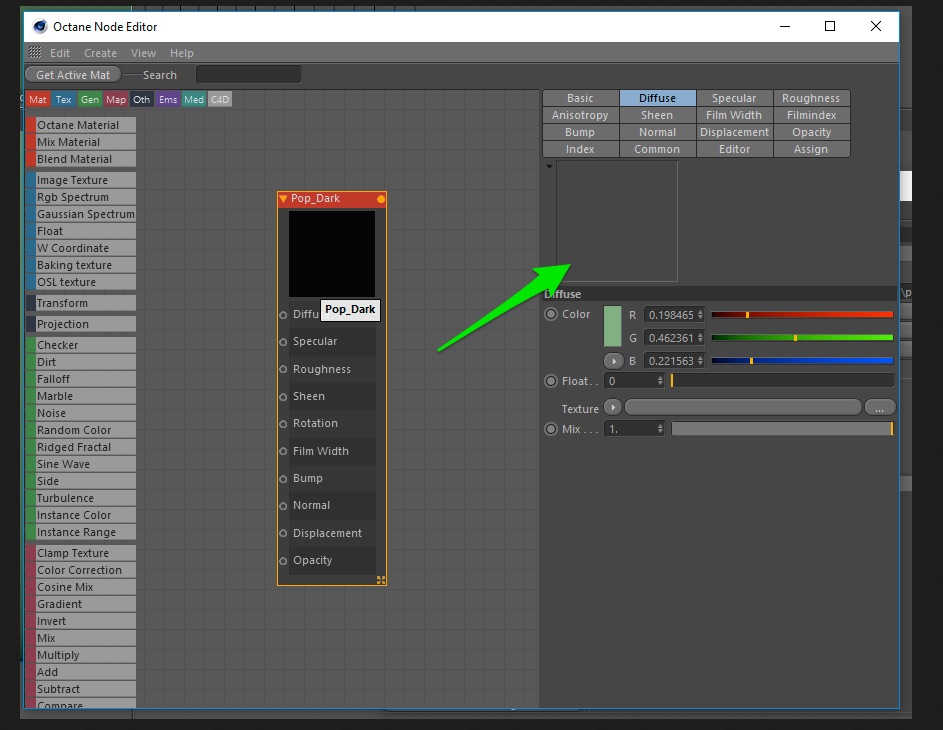Click the green diffuse color swatch

[x=612, y=326]
